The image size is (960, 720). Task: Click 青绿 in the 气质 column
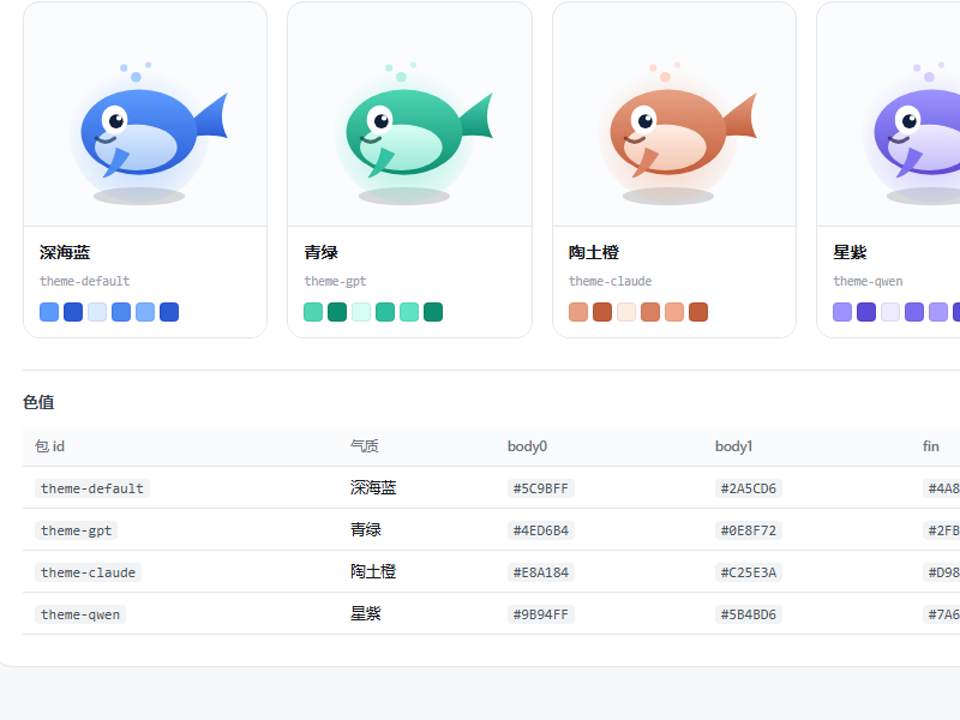(x=366, y=530)
